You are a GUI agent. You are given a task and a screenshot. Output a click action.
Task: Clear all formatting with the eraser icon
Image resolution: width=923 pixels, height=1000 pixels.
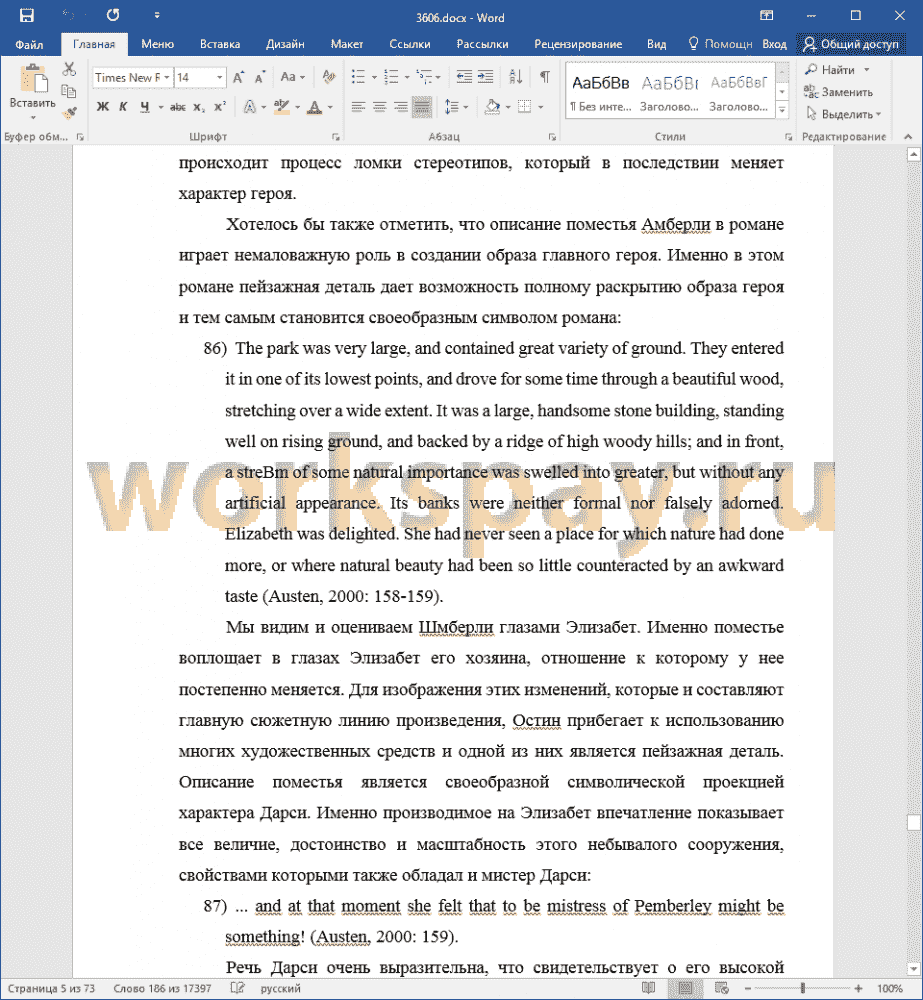pyautogui.click(x=329, y=77)
